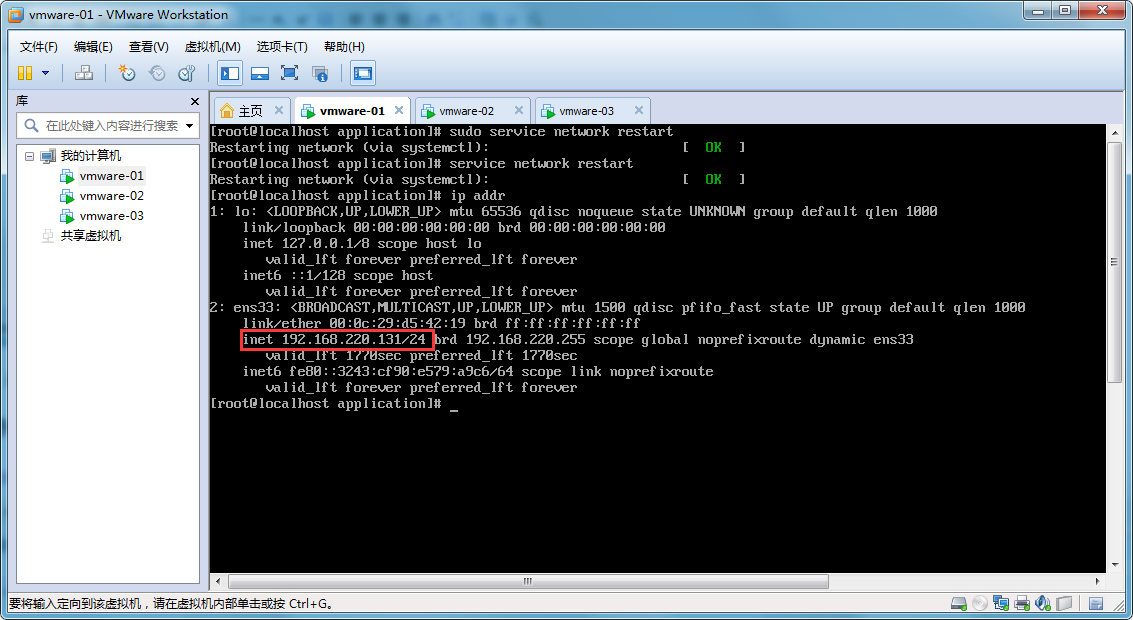
Task: Open the 查看(V) menu
Action: (149, 46)
